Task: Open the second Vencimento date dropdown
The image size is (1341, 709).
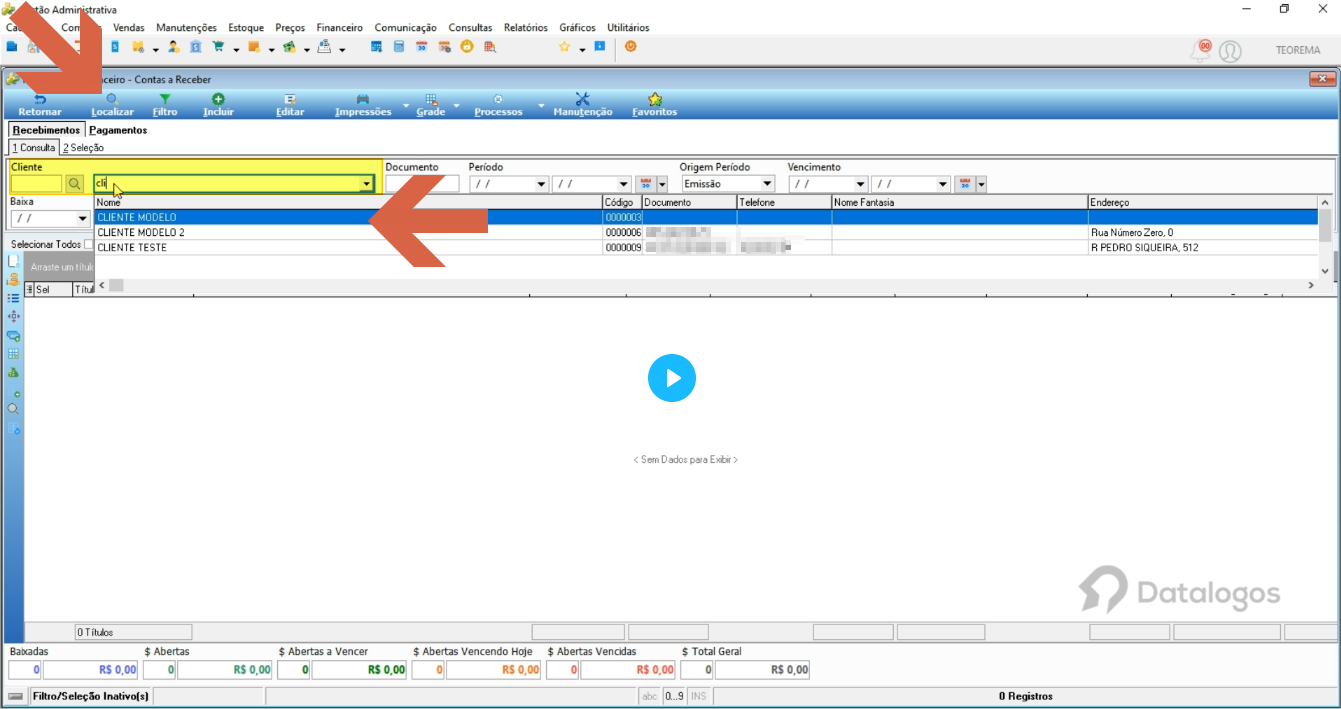Action: click(943, 184)
